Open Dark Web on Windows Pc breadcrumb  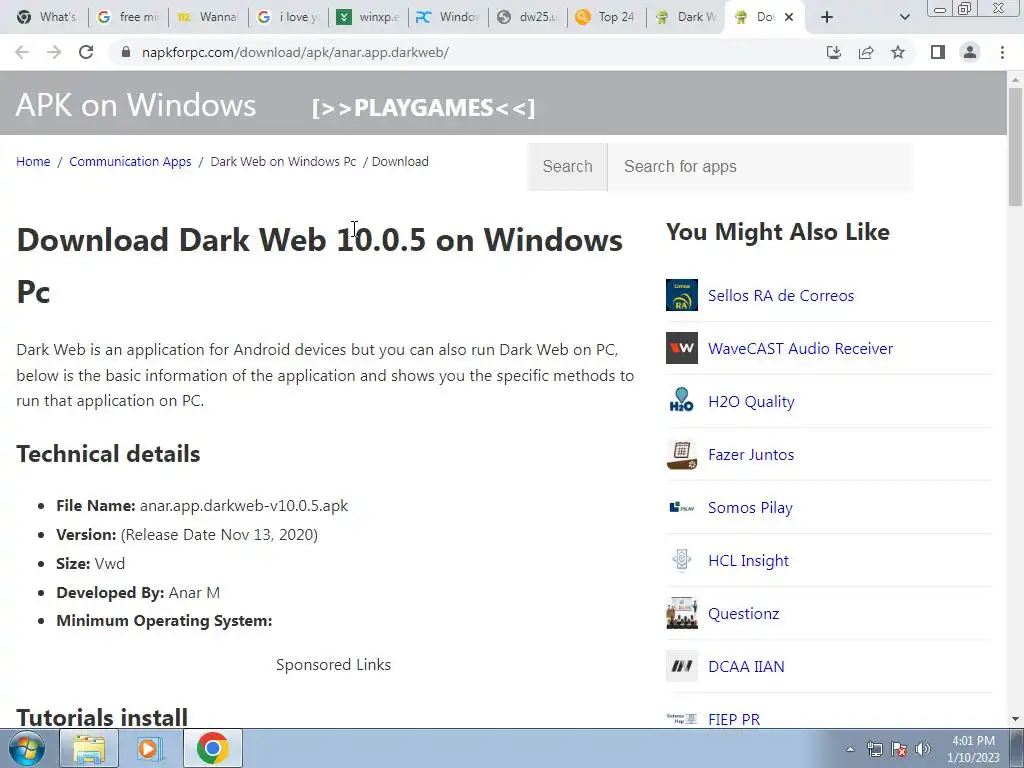click(283, 161)
